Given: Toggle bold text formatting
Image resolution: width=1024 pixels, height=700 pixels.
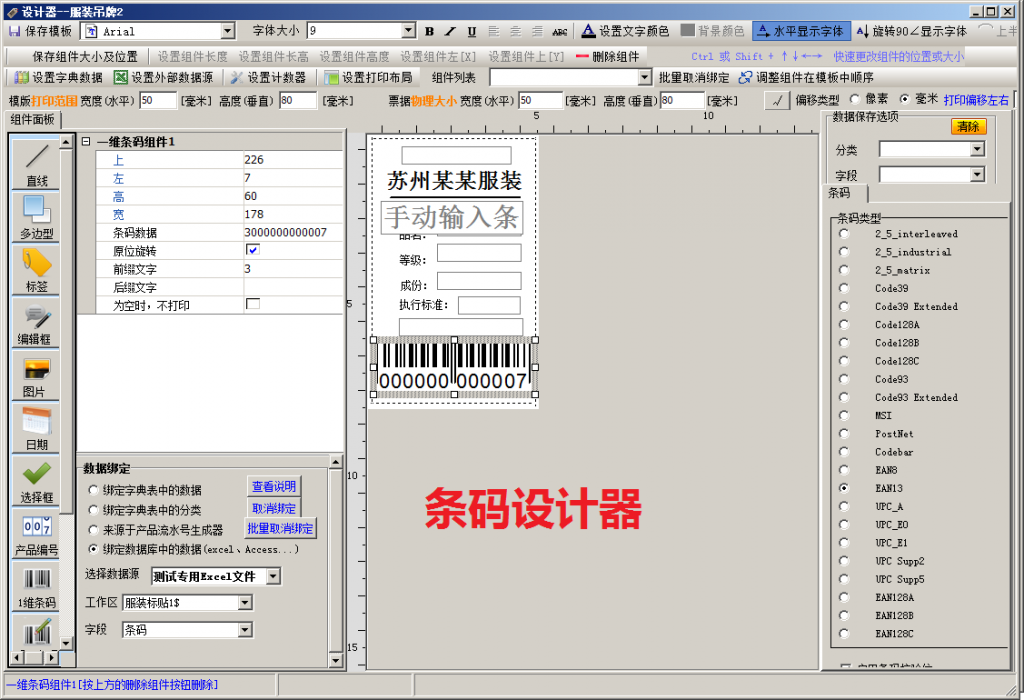Looking at the screenshot, I should [x=429, y=32].
